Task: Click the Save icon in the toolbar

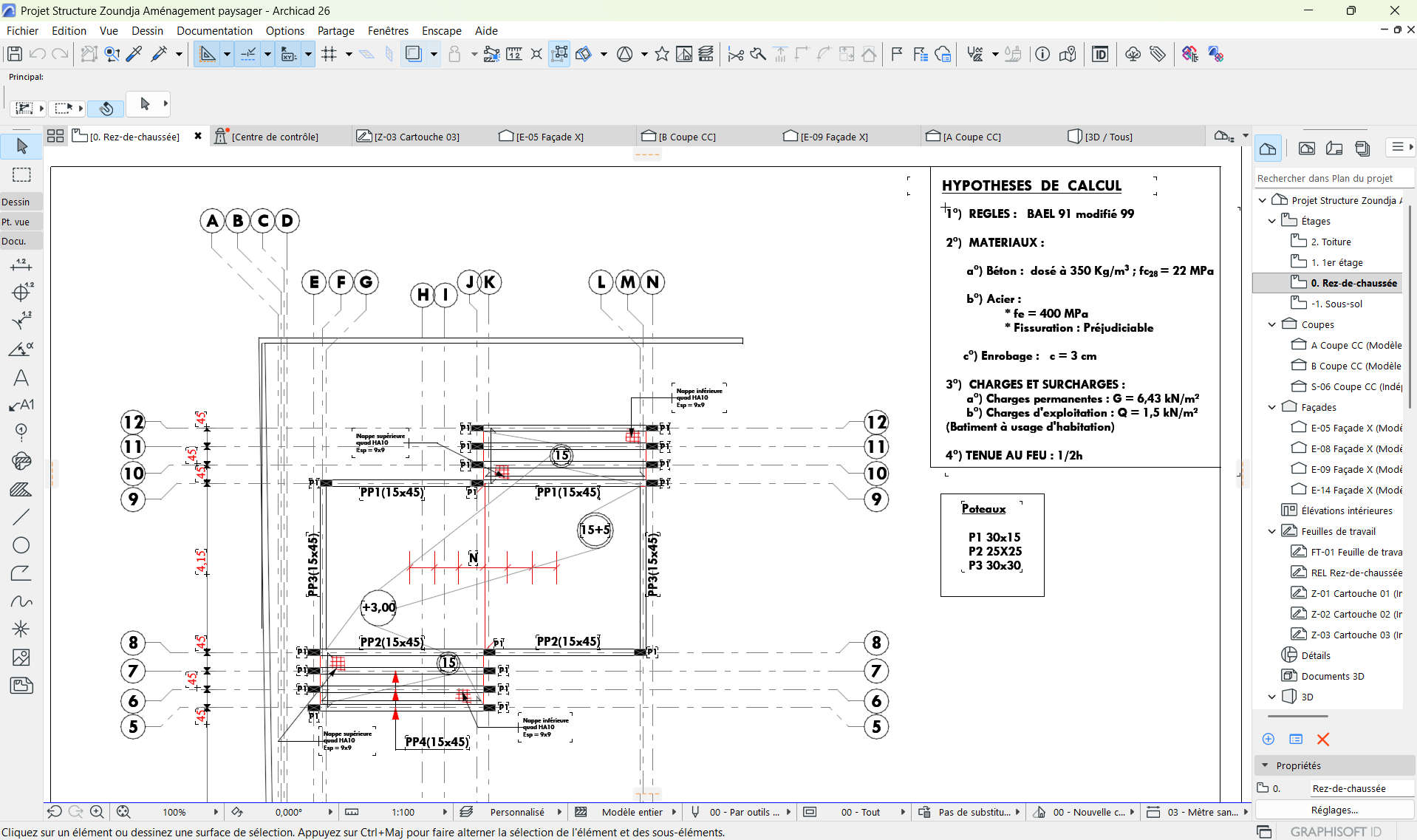Action: click(x=14, y=54)
